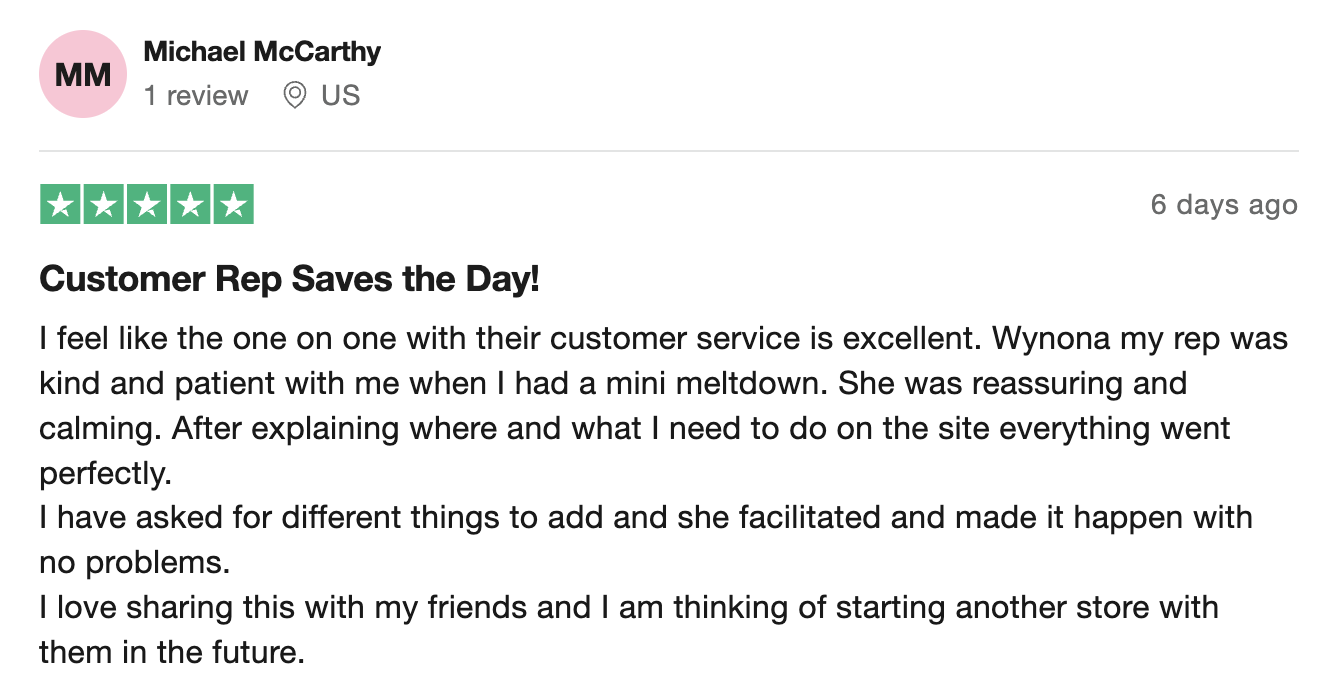Click the "1 review" count text
Image resolution: width=1340 pixels, height=694 pixels.
pos(196,96)
